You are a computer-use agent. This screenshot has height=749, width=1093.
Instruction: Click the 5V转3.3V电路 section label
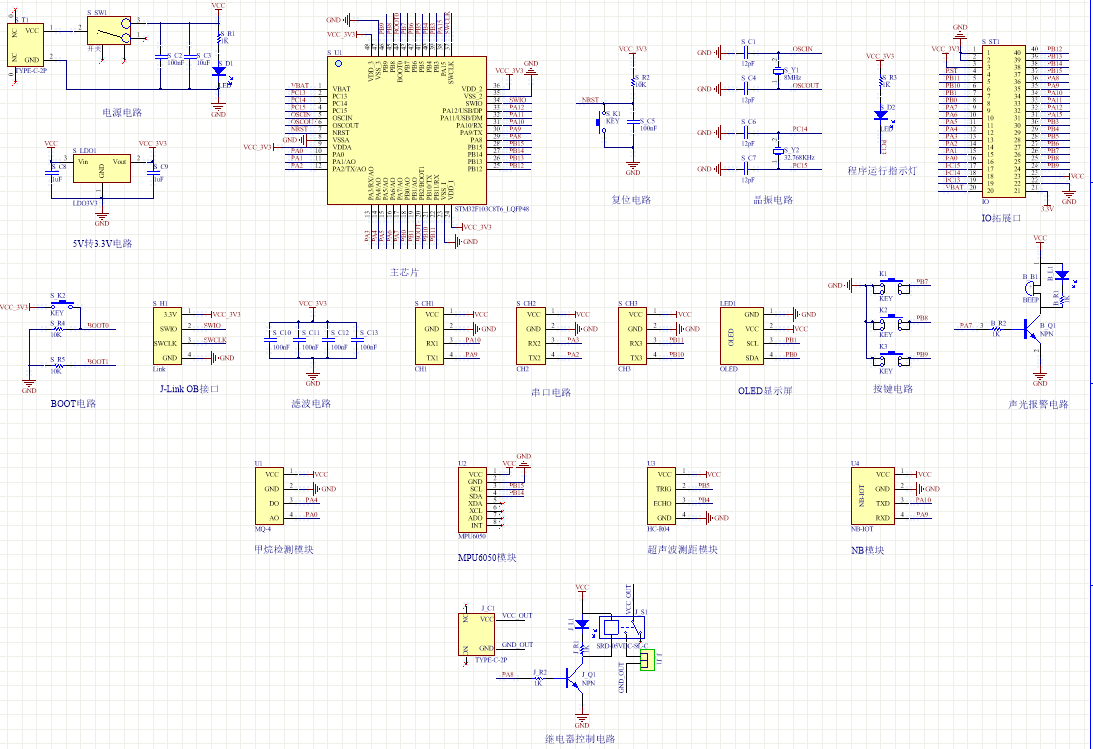pyautogui.click(x=102, y=243)
